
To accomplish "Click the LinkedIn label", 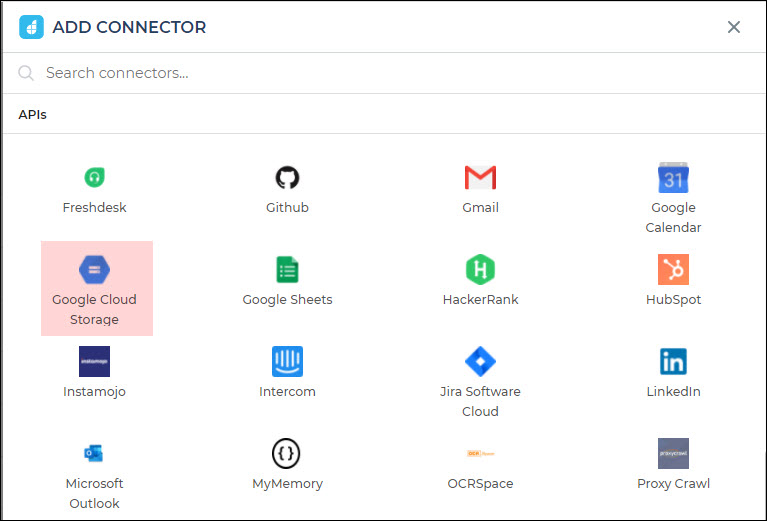I will (673, 391).
